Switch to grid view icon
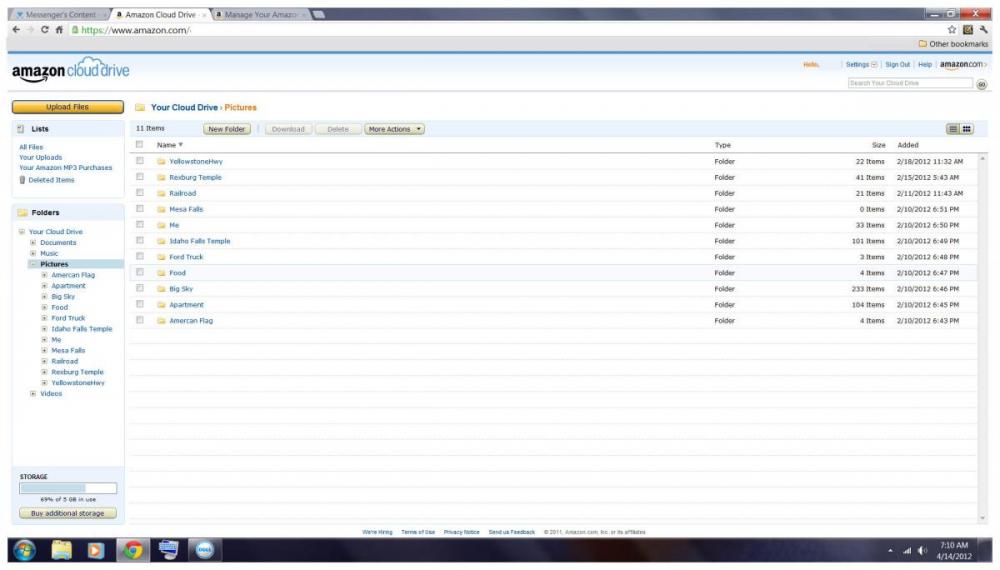The height and width of the screenshot is (570, 1000). [967, 129]
